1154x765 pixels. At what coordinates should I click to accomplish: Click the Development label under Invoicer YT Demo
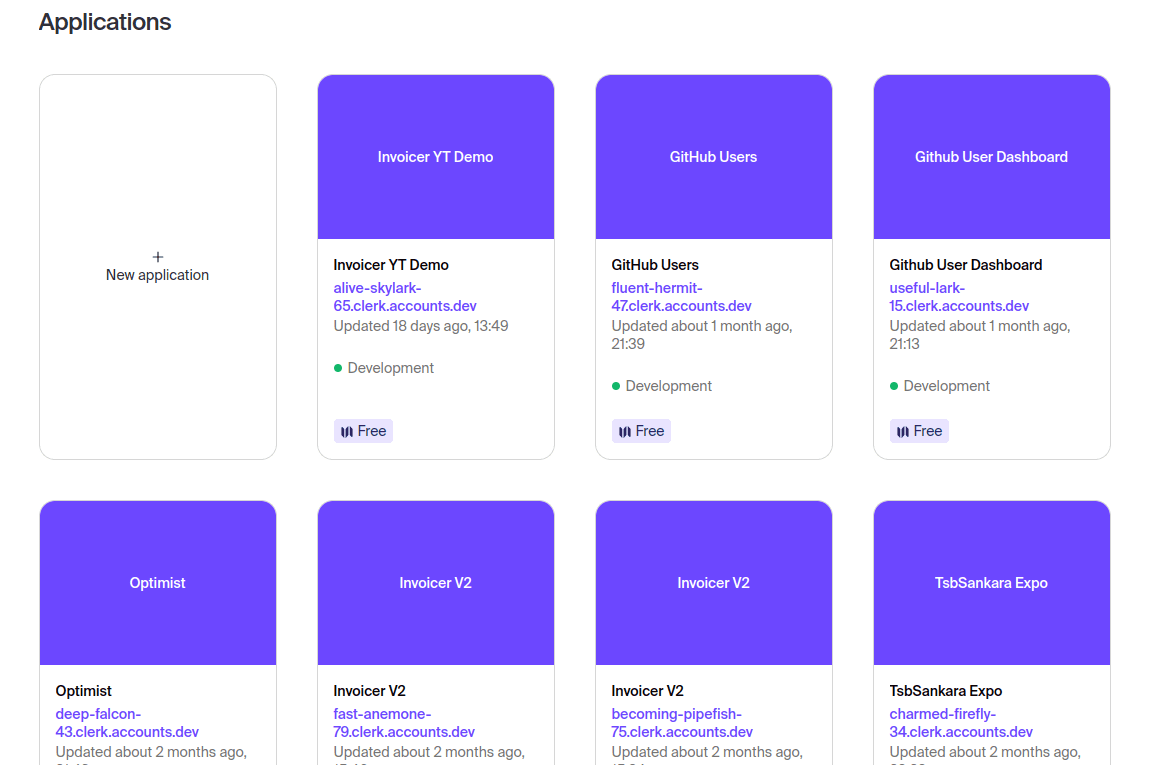pos(390,367)
